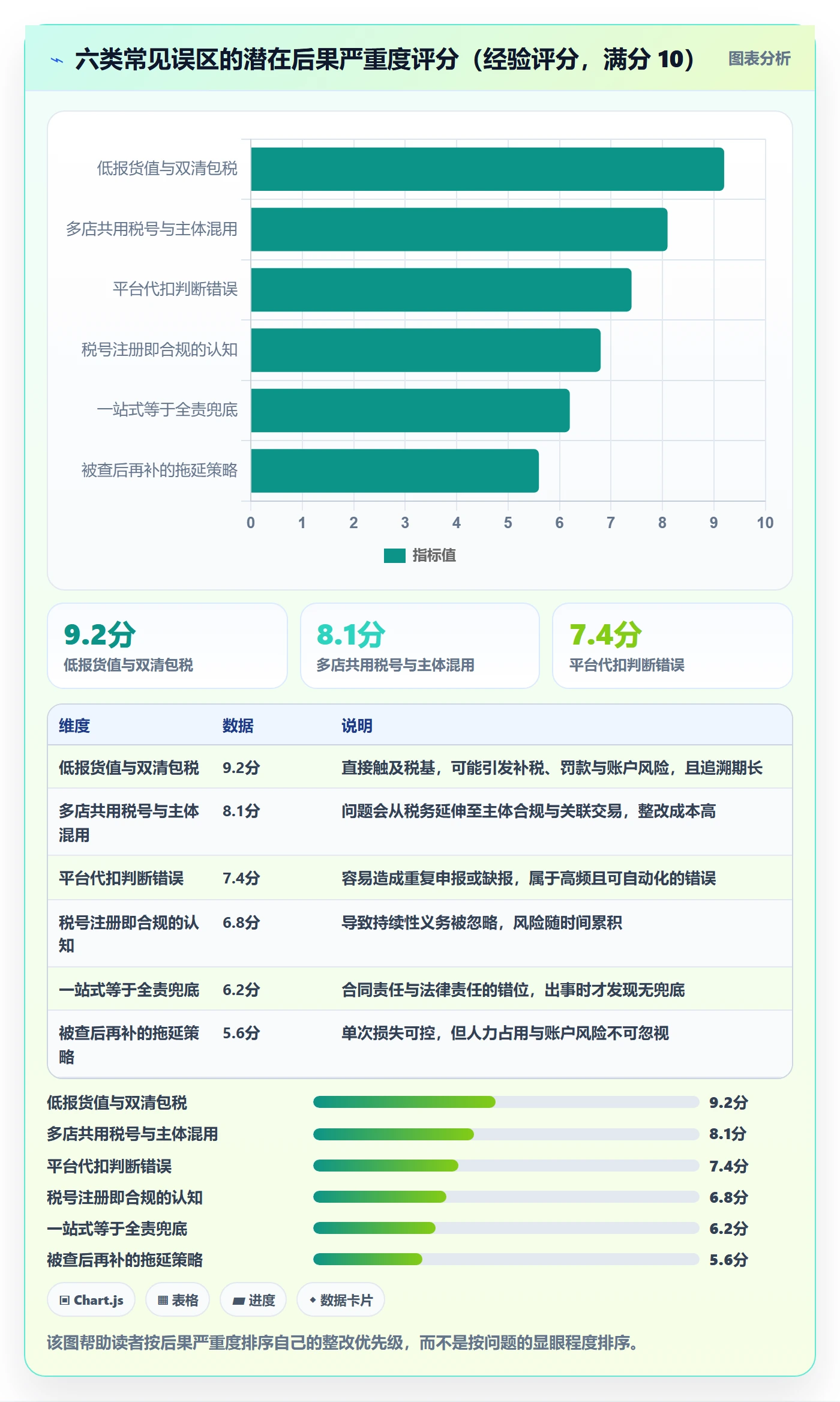This screenshot has height=1402, width=840.
Task: Open the 9.2分 data card
Action: pos(167,646)
